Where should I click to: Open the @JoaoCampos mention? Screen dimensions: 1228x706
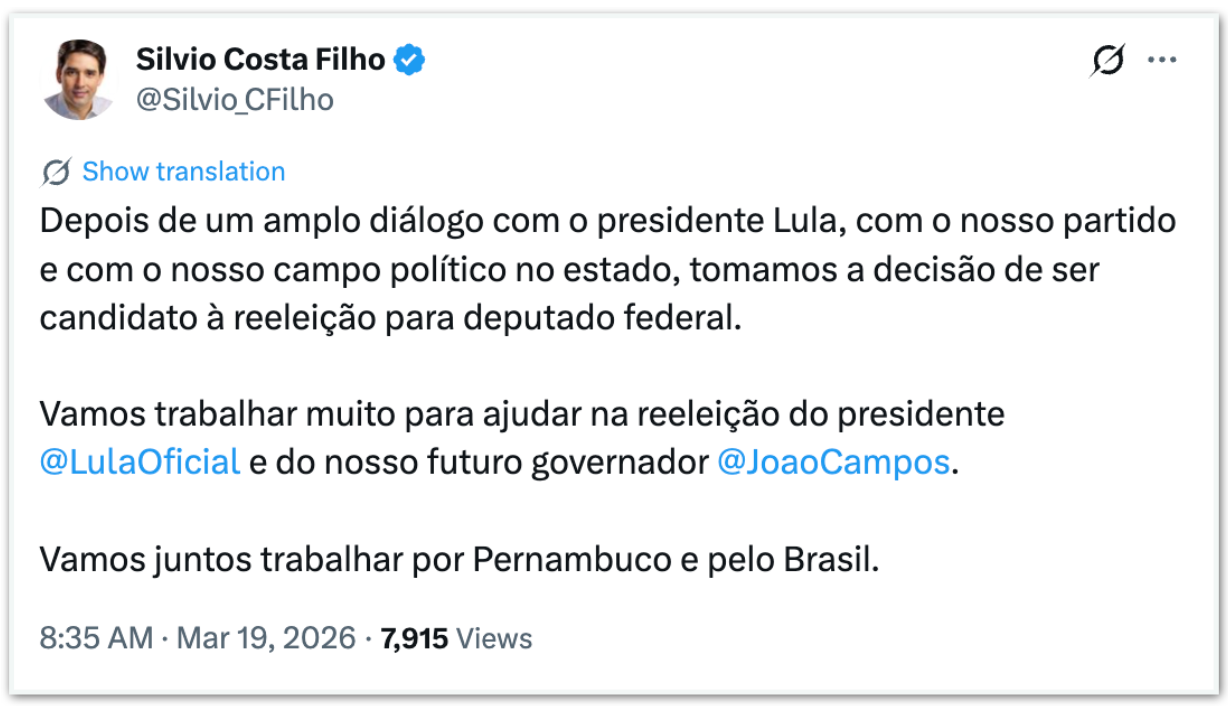[832, 462]
